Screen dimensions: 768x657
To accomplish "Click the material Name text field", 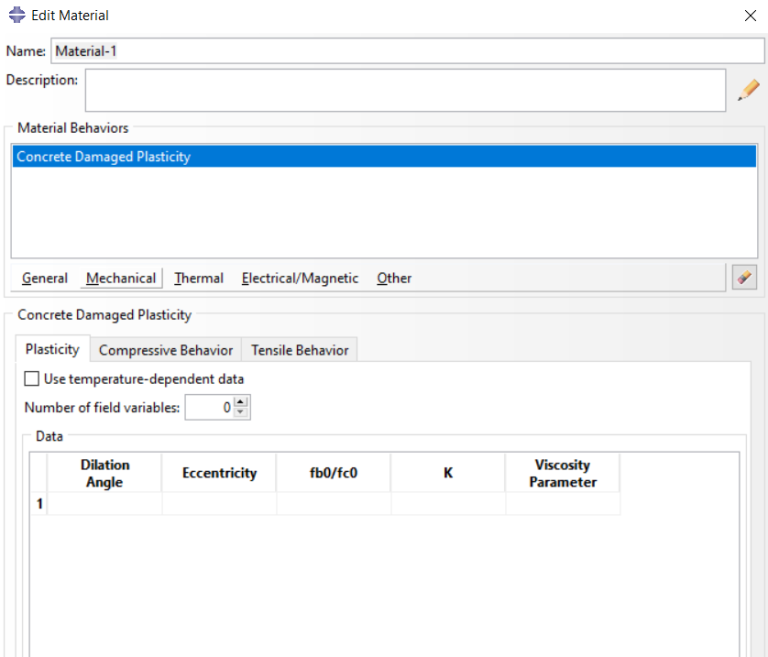I will [406, 51].
